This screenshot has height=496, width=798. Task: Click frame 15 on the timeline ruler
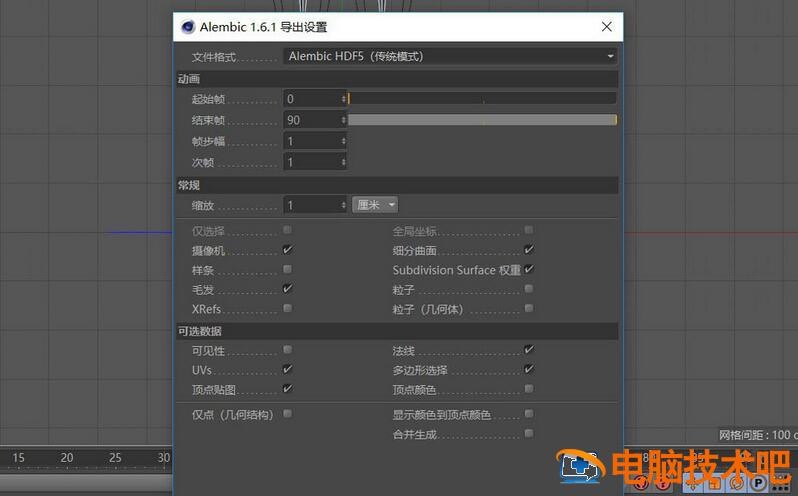pos(18,457)
